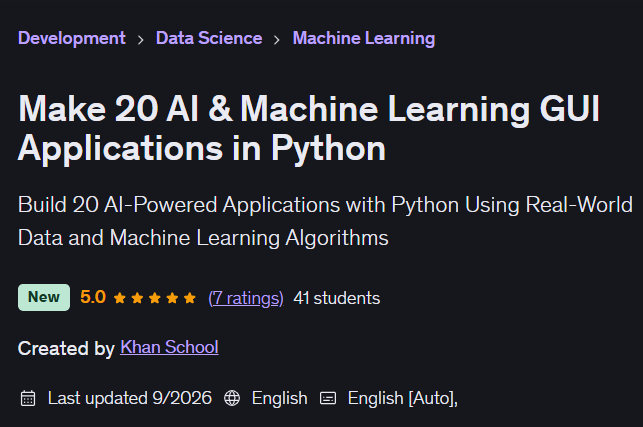Click the calendar icon beside Last updated
Image resolution: width=643 pixels, height=427 pixels.
tap(28, 398)
